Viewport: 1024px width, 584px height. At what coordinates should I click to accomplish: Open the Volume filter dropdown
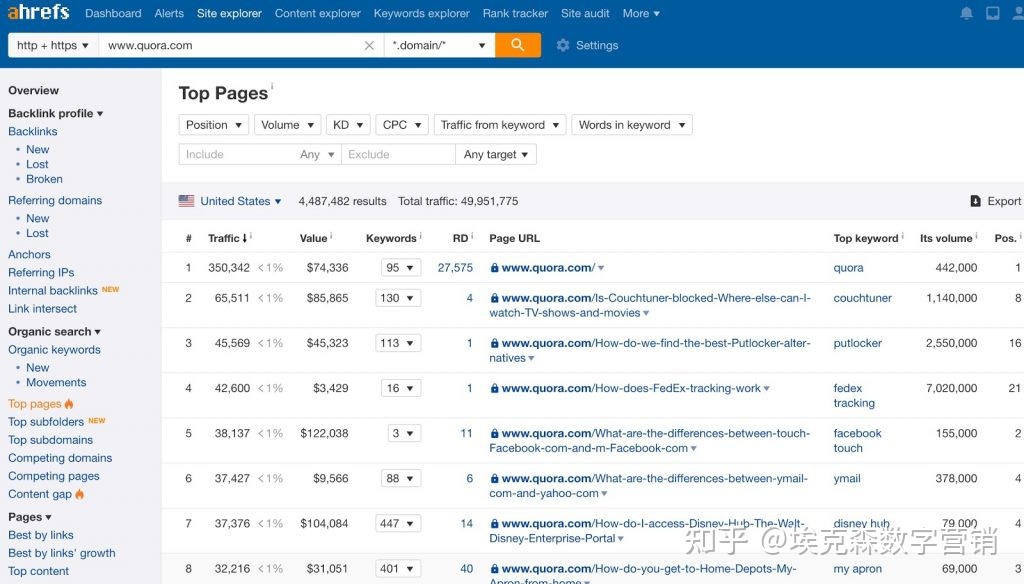tap(287, 125)
